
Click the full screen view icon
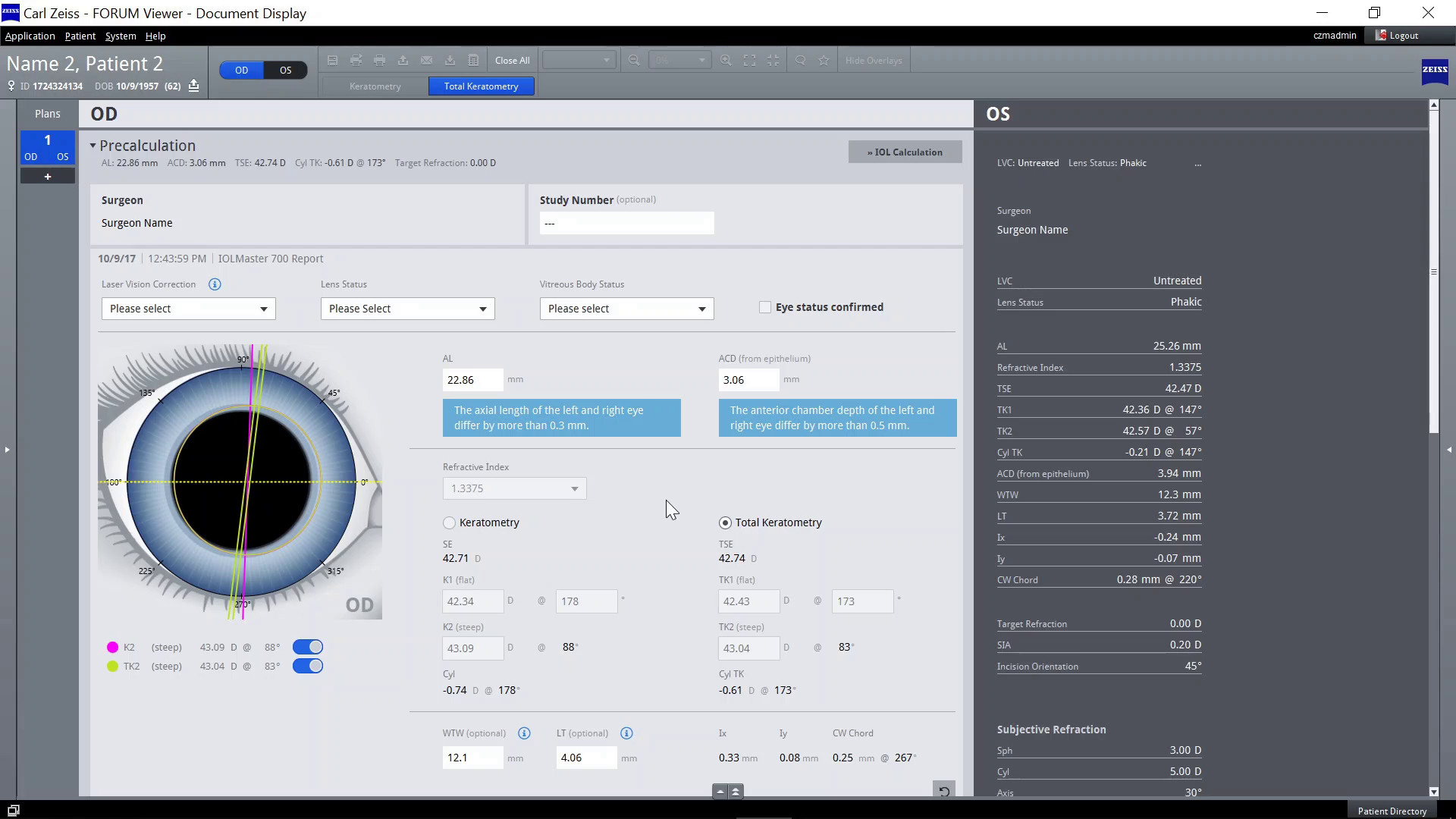click(750, 60)
